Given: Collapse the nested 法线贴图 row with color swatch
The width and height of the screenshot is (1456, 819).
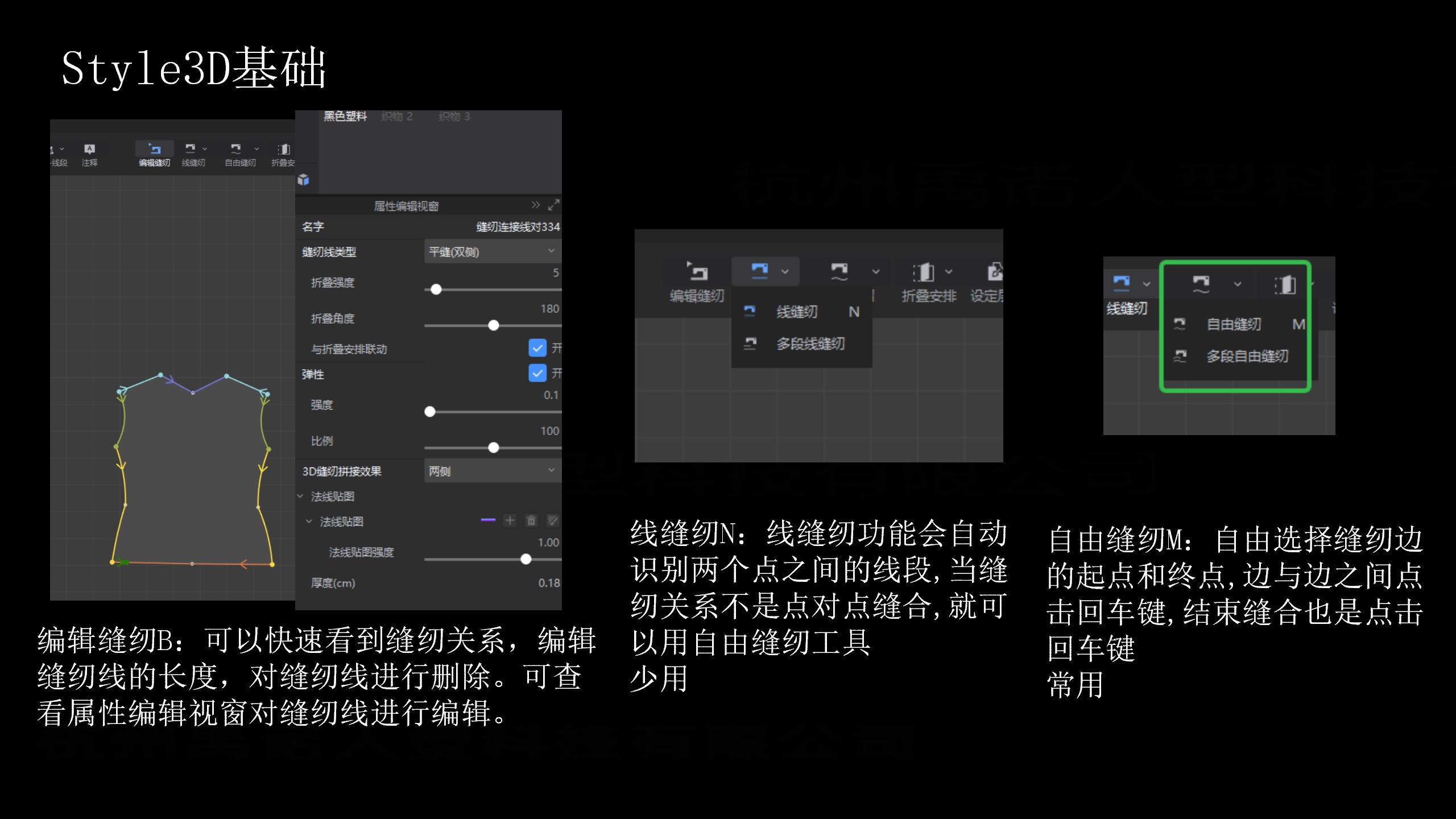Looking at the screenshot, I should click(309, 521).
